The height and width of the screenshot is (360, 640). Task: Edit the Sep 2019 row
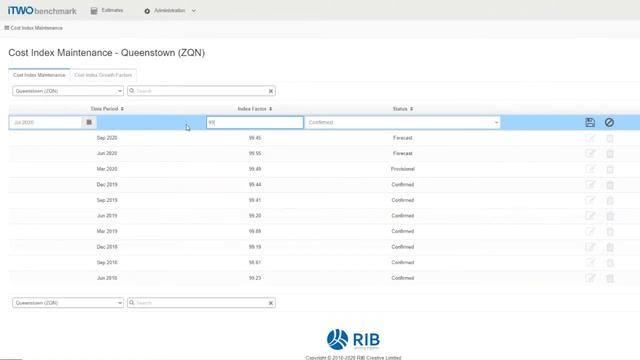tap(590, 200)
